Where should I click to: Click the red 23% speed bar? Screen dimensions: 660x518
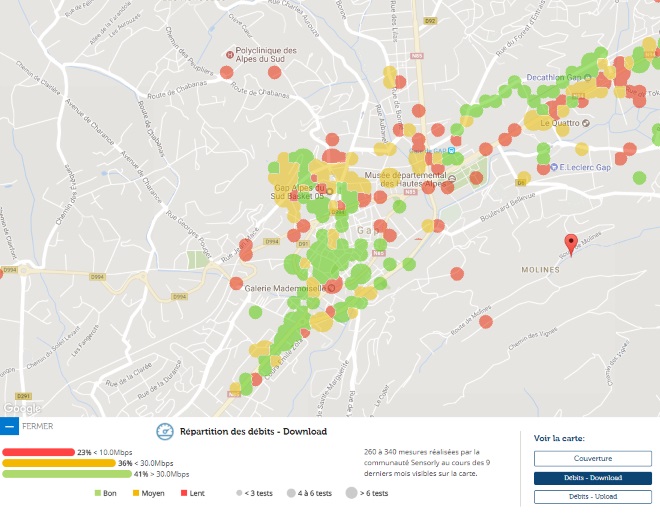click(38, 452)
